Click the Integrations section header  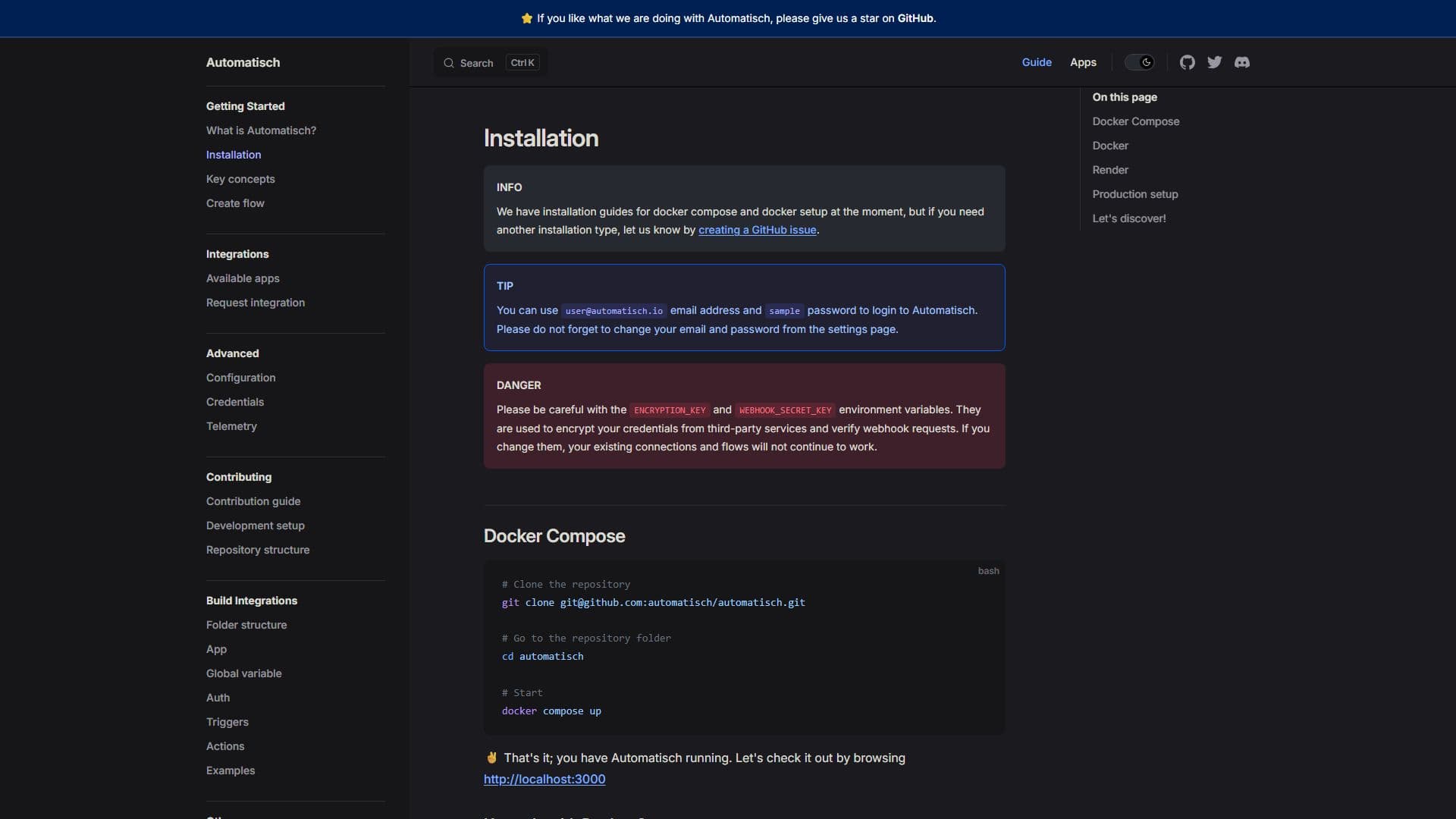tap(237, 254)
